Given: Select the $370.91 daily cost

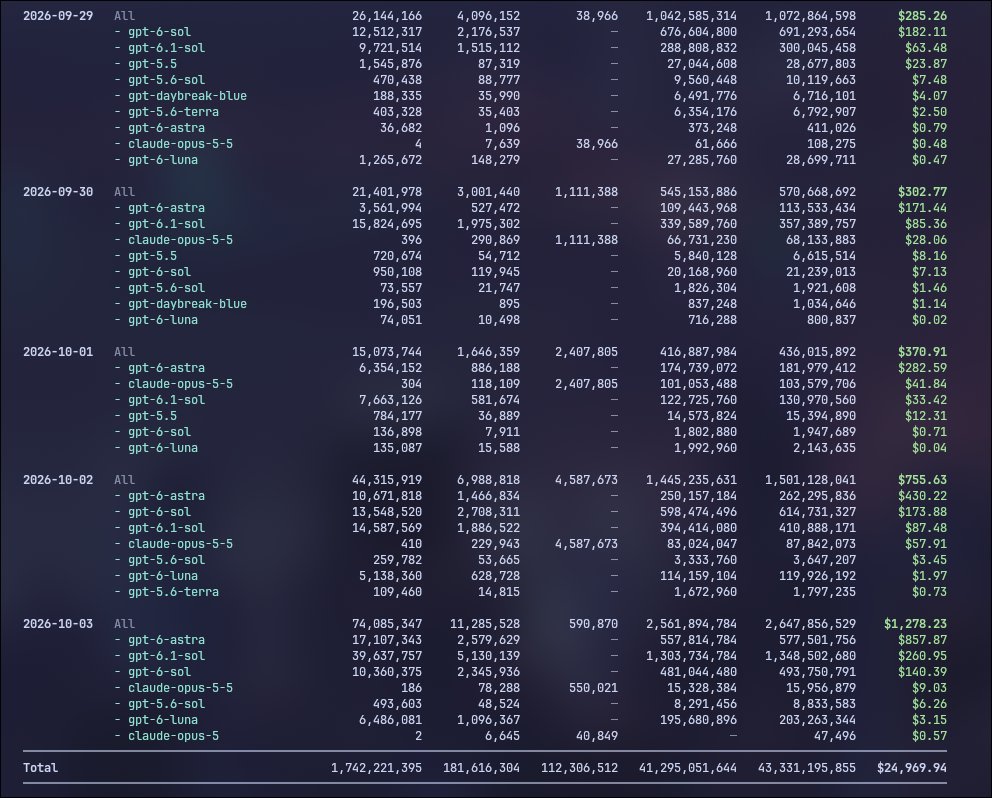Looking at the screenshot, I should (922, 352).
